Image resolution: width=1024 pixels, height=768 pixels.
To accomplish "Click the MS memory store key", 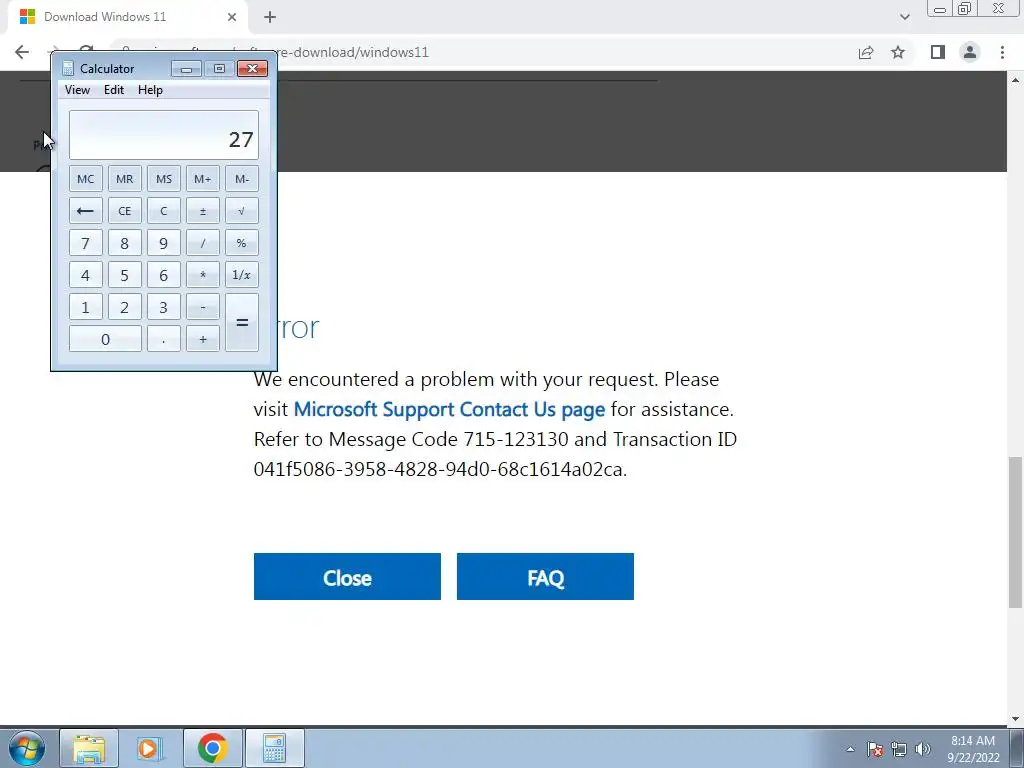I will click(x=163, y=179).
